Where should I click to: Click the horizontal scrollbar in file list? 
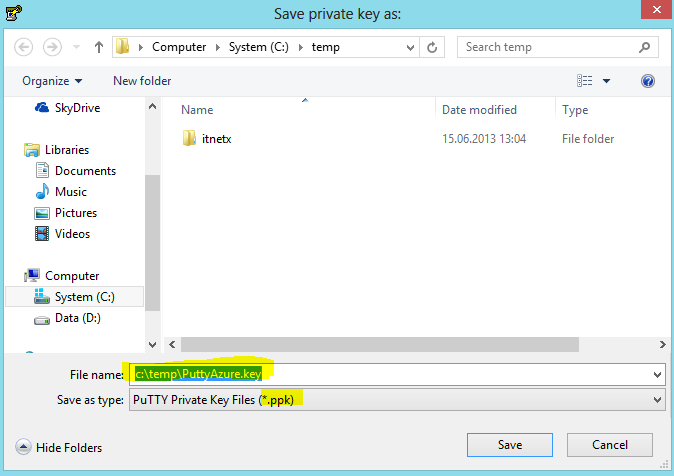pos(370,344)
